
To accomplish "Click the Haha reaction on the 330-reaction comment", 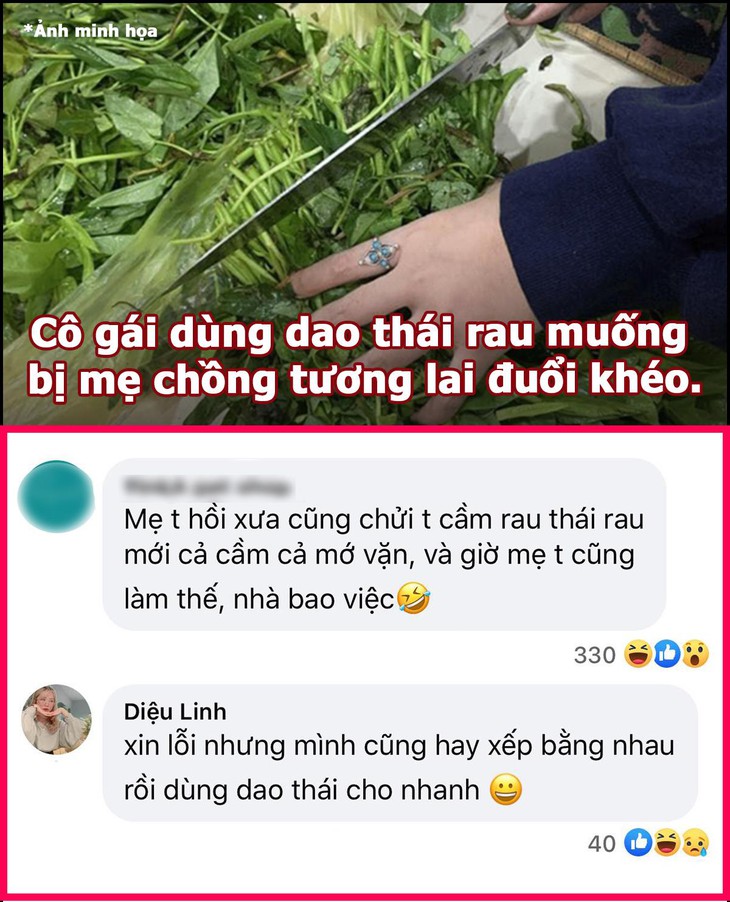I will click(x=637, y=654).
